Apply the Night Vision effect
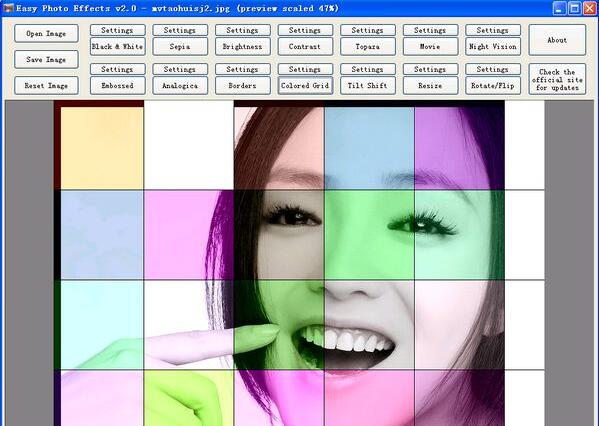 click(x=493, y=47)
